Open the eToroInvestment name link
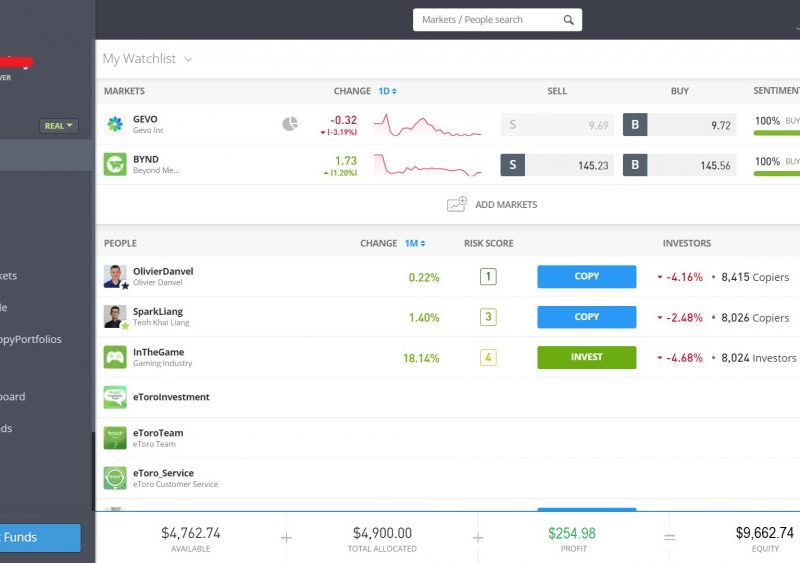The image size is (800, 563). [171, 397]
